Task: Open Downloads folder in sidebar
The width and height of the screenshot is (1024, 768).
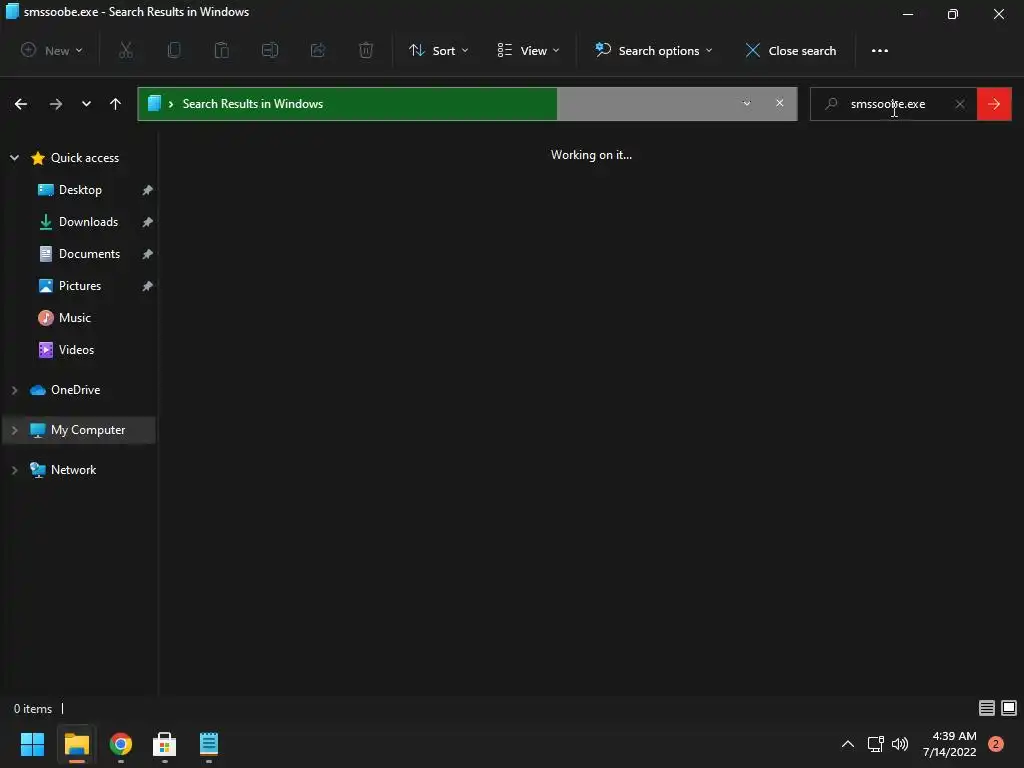Action: click(x=88, y=221)
